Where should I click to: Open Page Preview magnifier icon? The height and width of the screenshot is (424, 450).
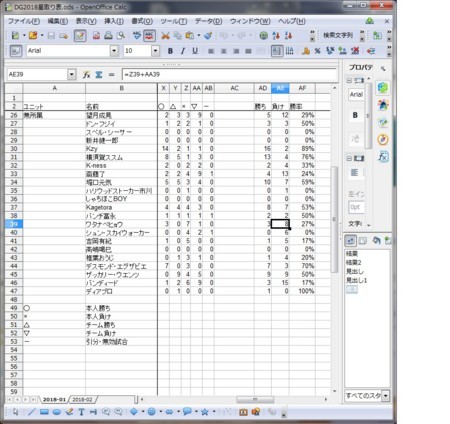(121, 35)
